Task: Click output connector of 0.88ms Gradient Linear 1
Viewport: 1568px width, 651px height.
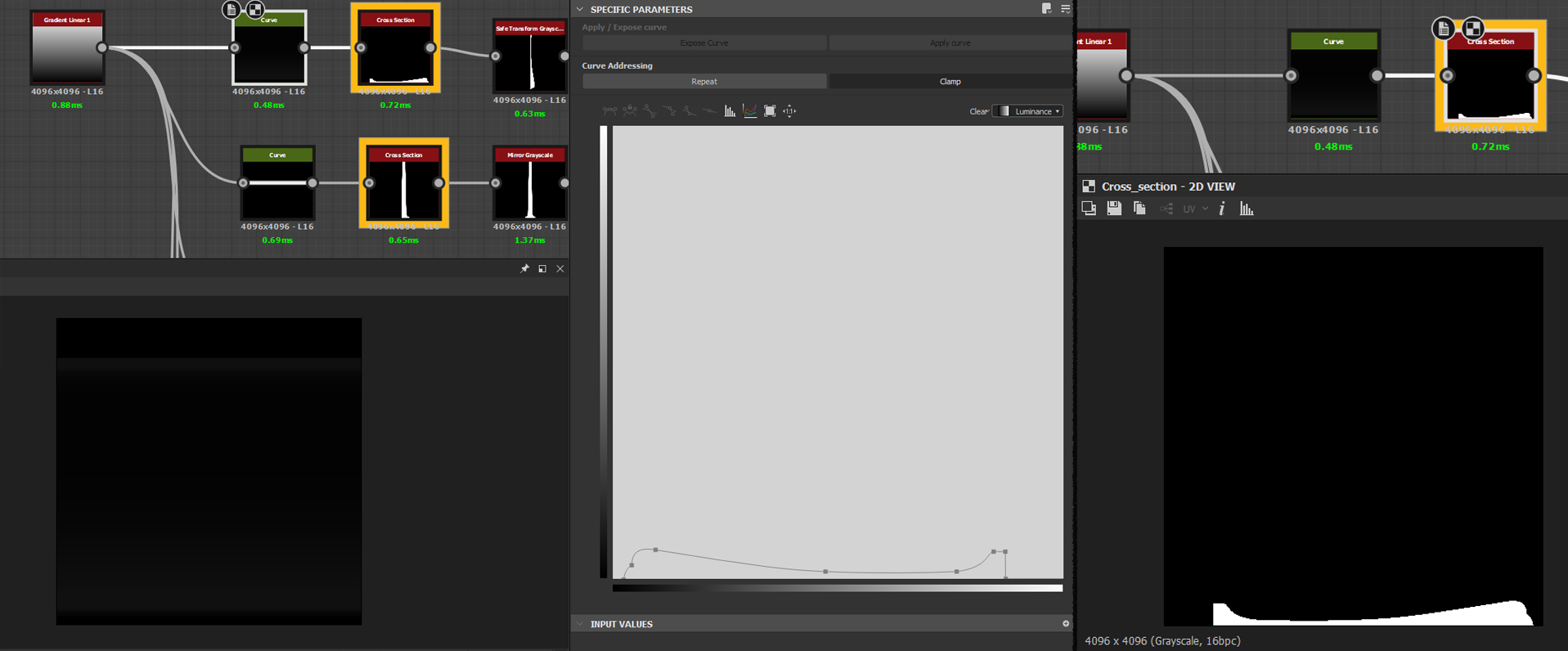Action: 102,47
